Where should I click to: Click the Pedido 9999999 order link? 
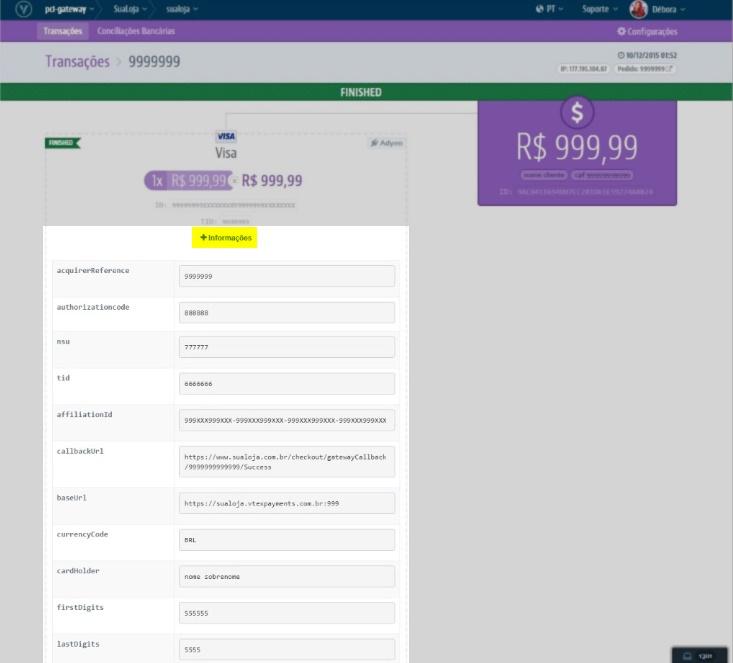(646, 69)
